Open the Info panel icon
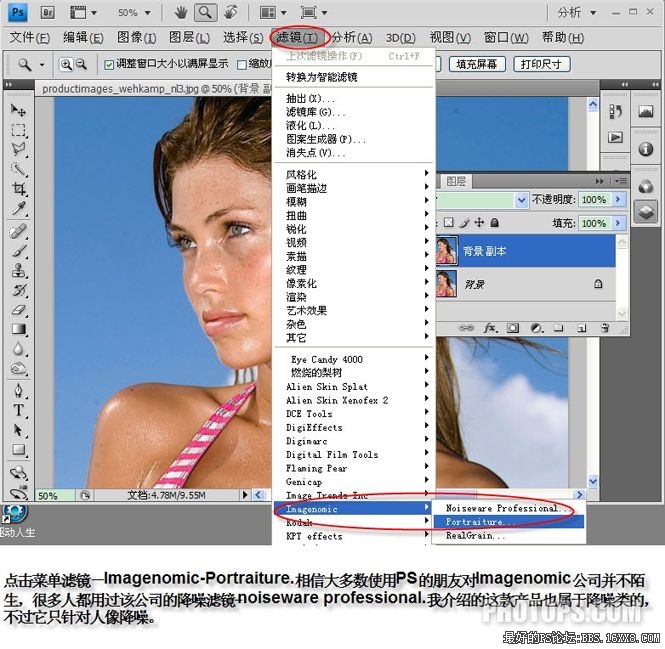 [645, 149]
